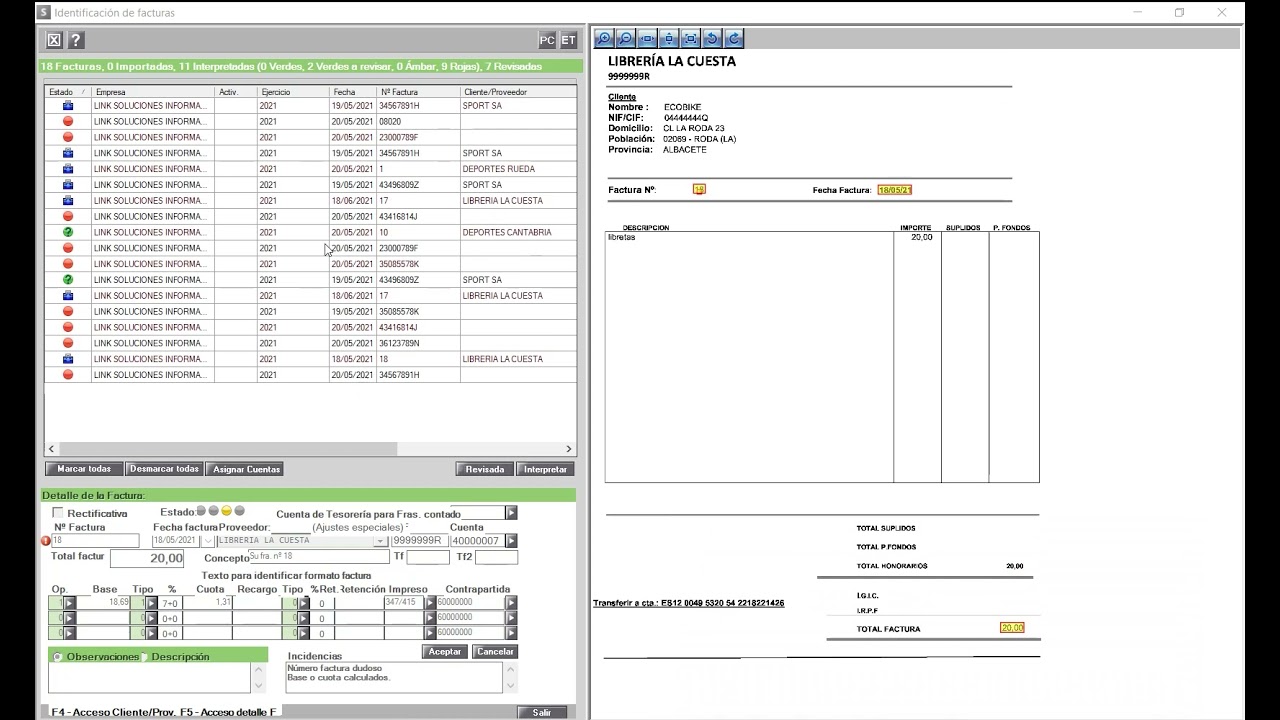Image resolution: width=1280 pixels, height=720 pixels.
Task: Open Impreso lookup arrow beside 347/415
Action: [430, 603]
